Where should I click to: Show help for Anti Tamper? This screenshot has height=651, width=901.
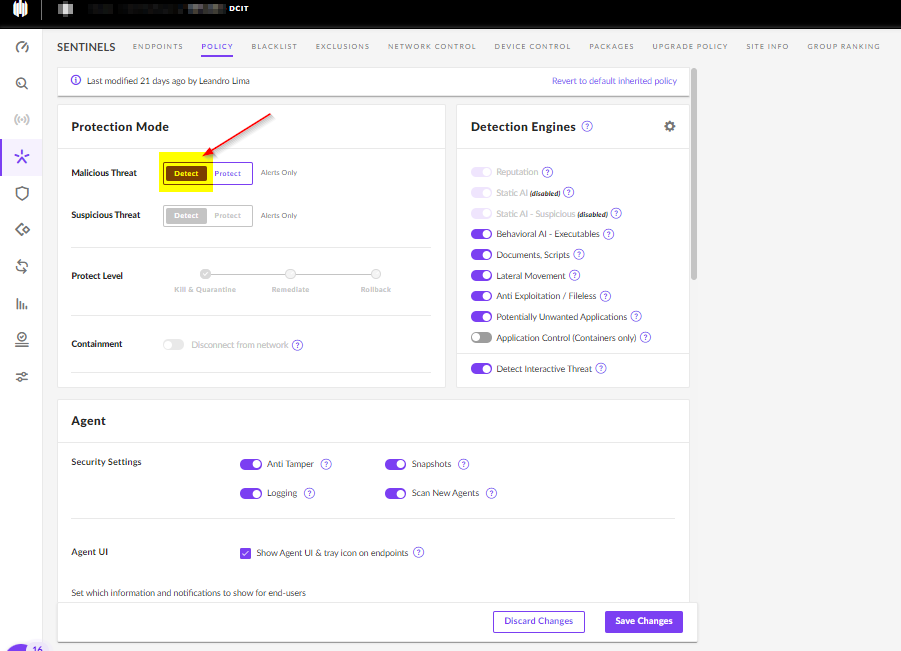(x=326, y=464)
